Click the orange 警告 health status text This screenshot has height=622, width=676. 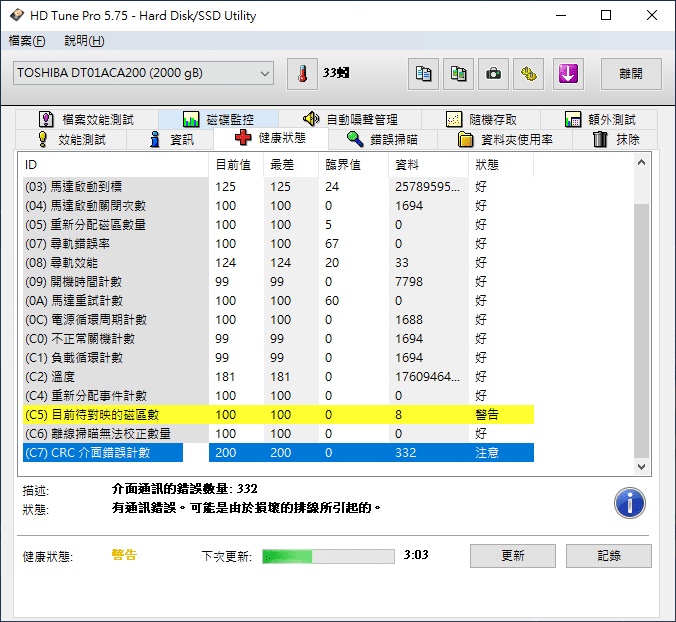click(x=124, y=555)
